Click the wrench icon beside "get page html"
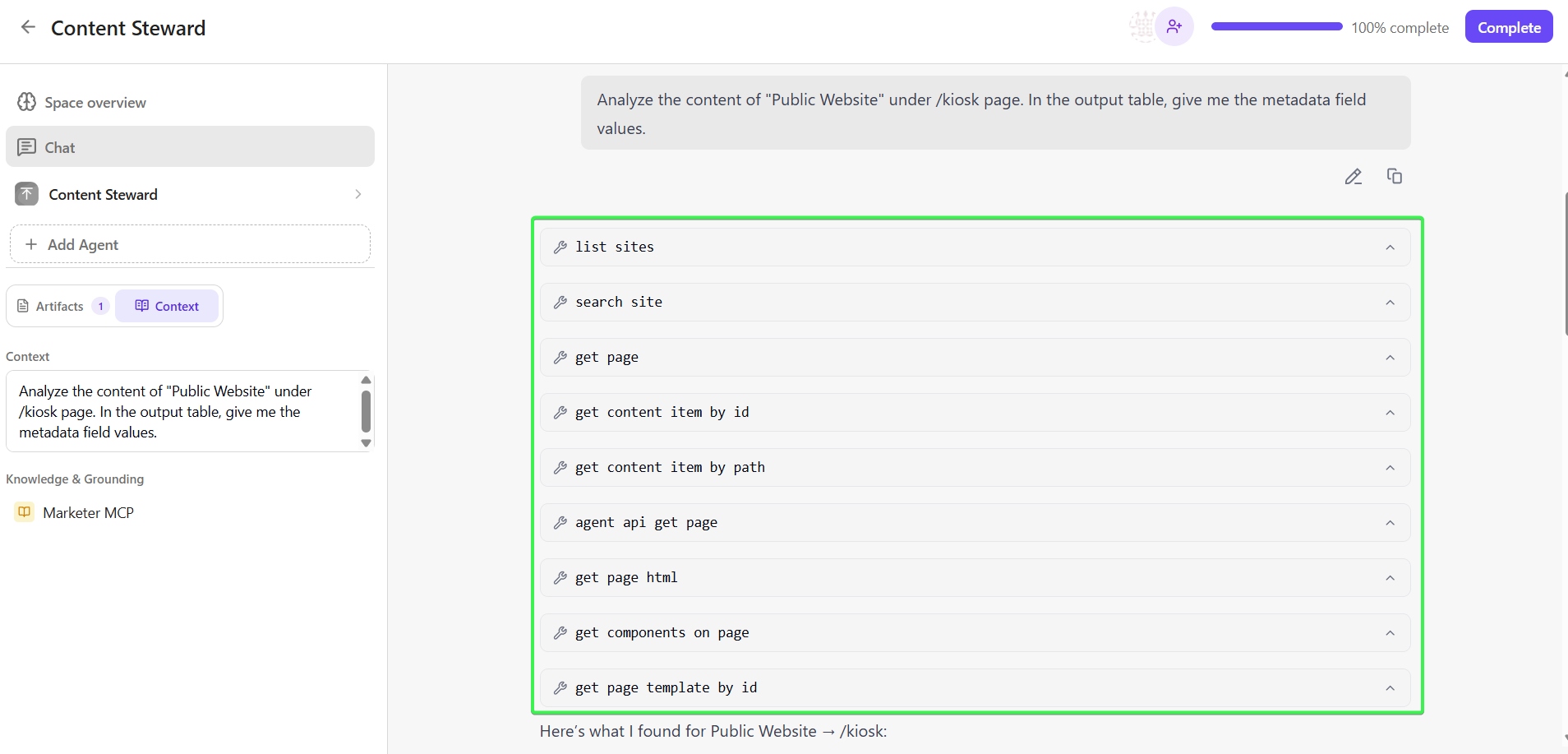 click(x=561, y=577)
